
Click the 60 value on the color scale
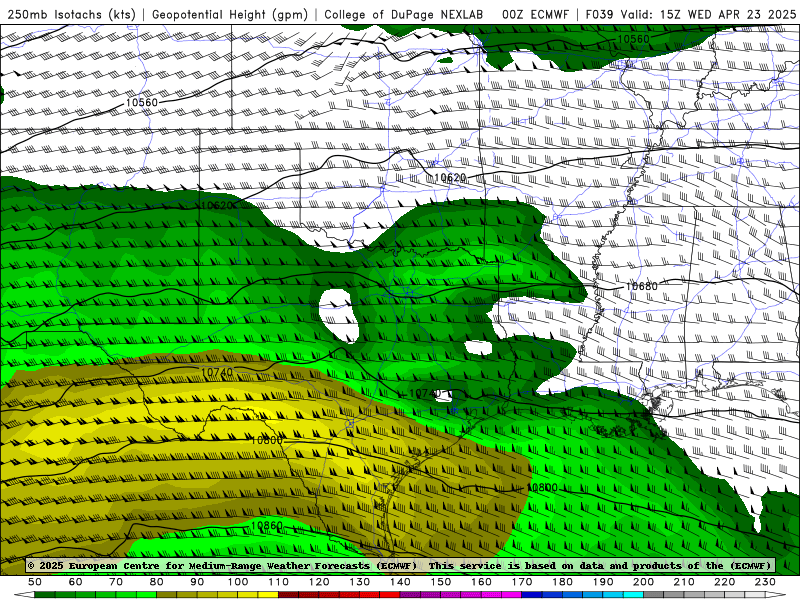tap(76, 582)
